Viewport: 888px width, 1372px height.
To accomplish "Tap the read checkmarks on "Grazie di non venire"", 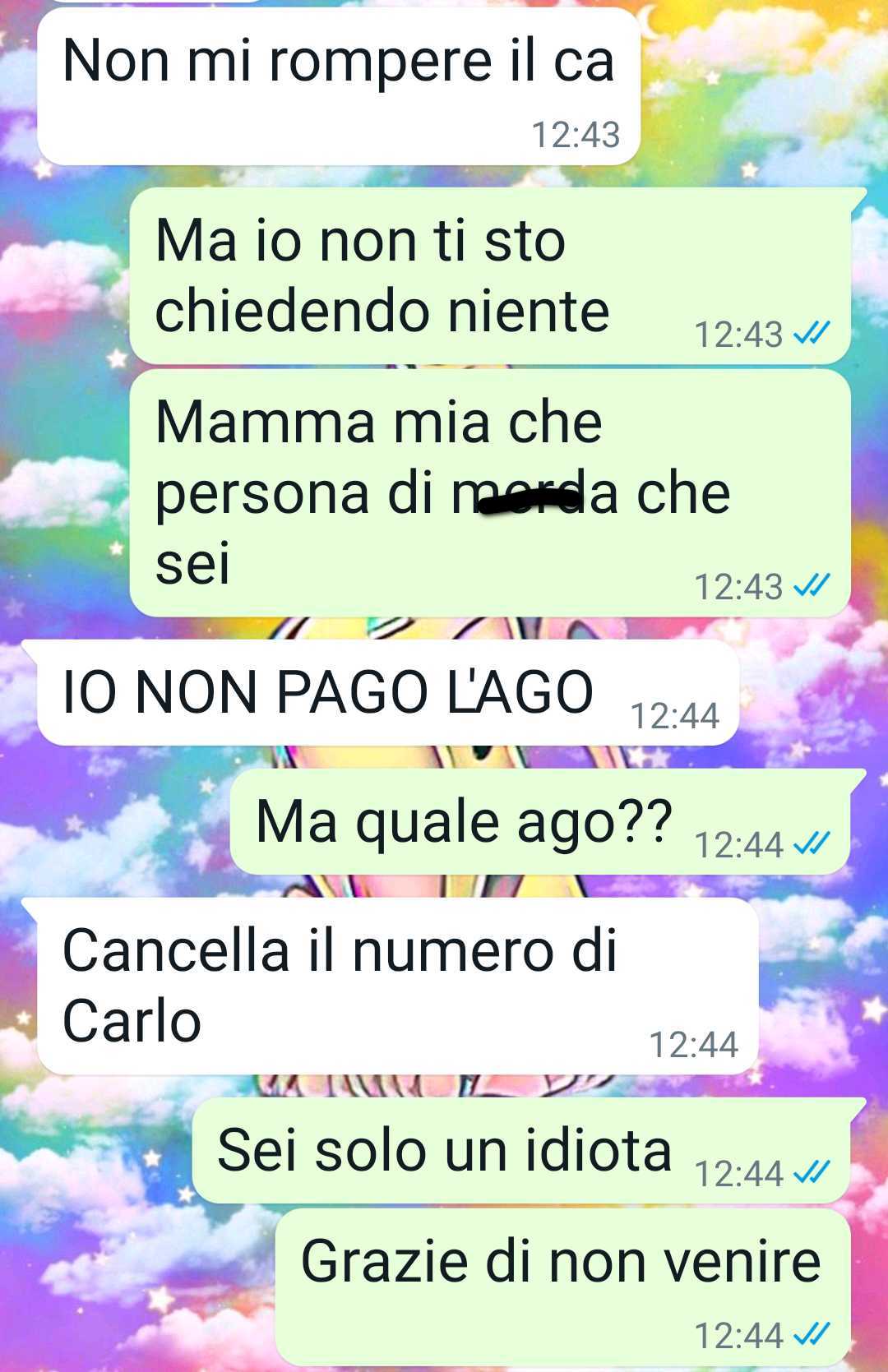I will 811,1335.
